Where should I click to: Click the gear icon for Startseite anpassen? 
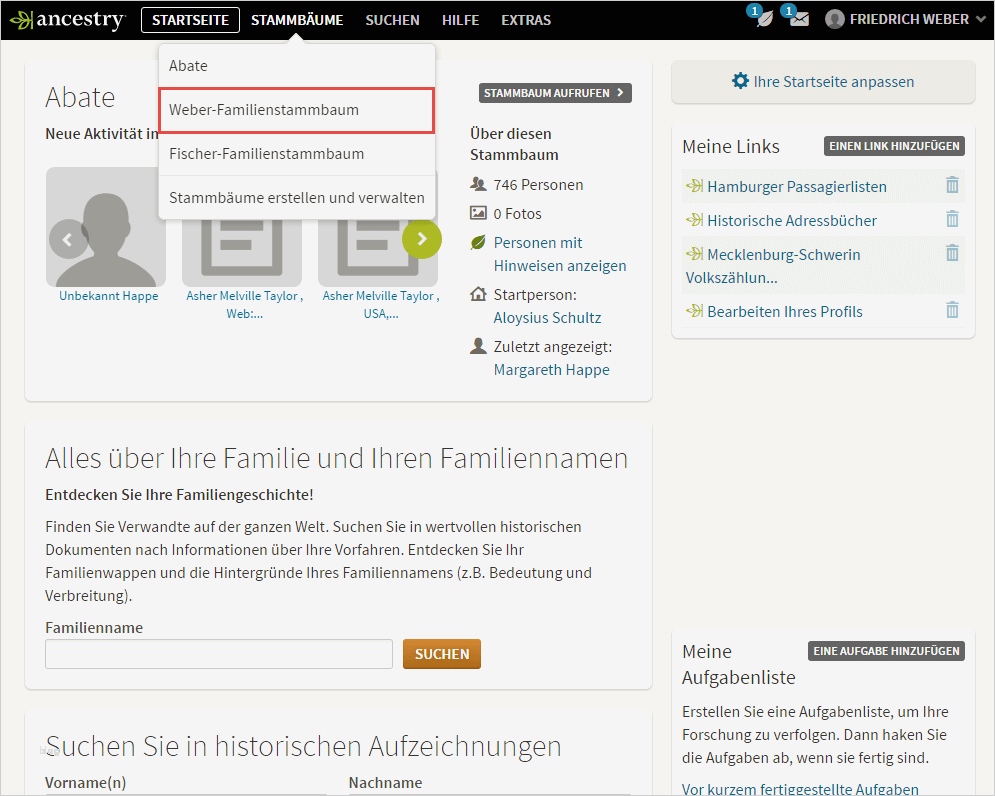tap(740, 81)
